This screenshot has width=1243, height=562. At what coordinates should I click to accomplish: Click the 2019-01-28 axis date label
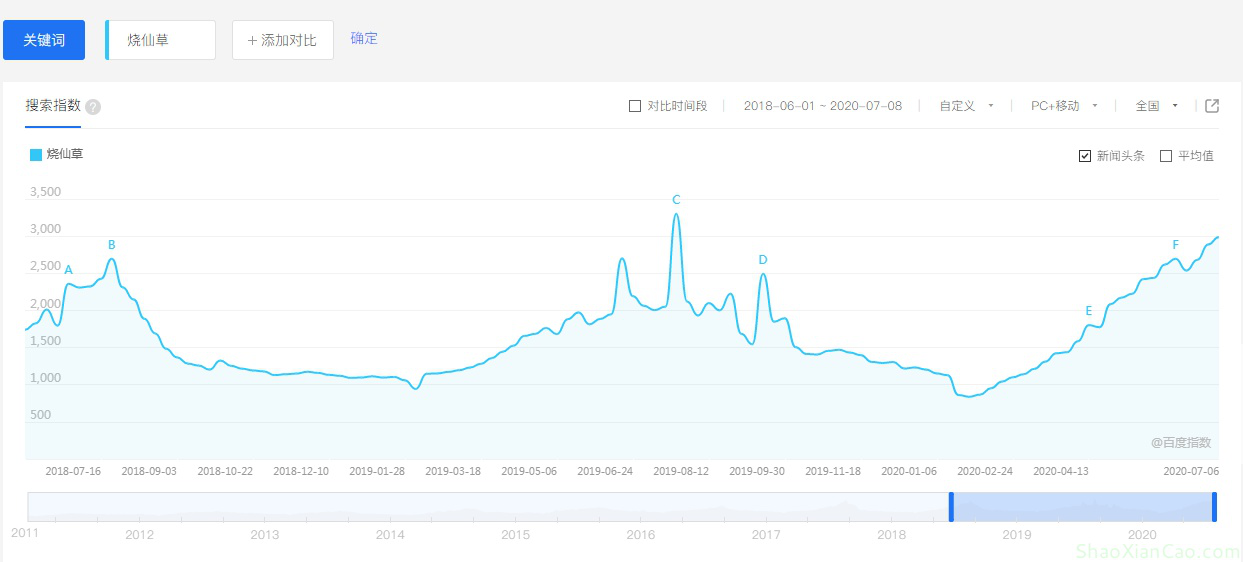[377, 471]
